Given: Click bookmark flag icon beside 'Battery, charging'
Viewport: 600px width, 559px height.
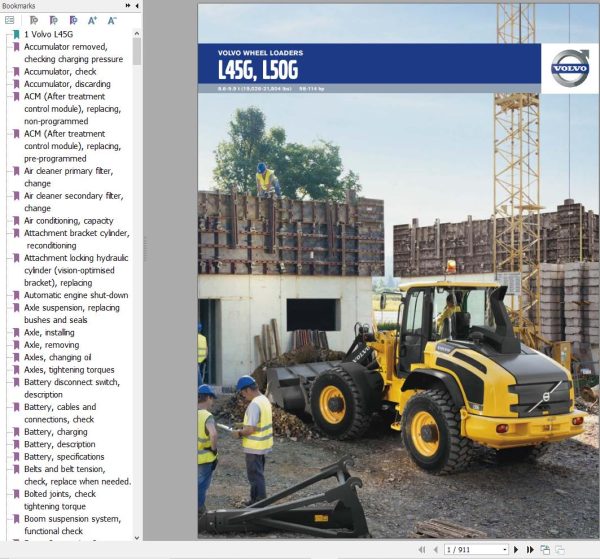Looking at the screenshot, I should (16, 432).
